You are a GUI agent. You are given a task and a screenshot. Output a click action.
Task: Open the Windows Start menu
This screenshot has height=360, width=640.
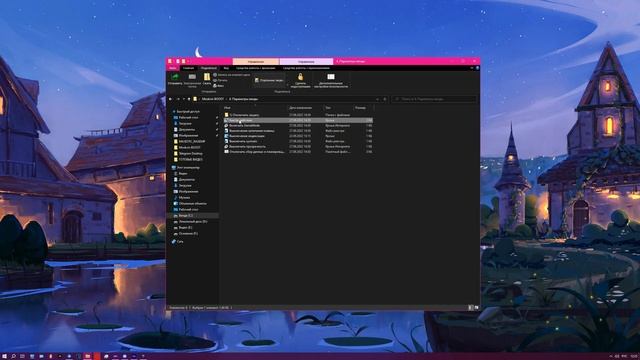pos(4,356)
